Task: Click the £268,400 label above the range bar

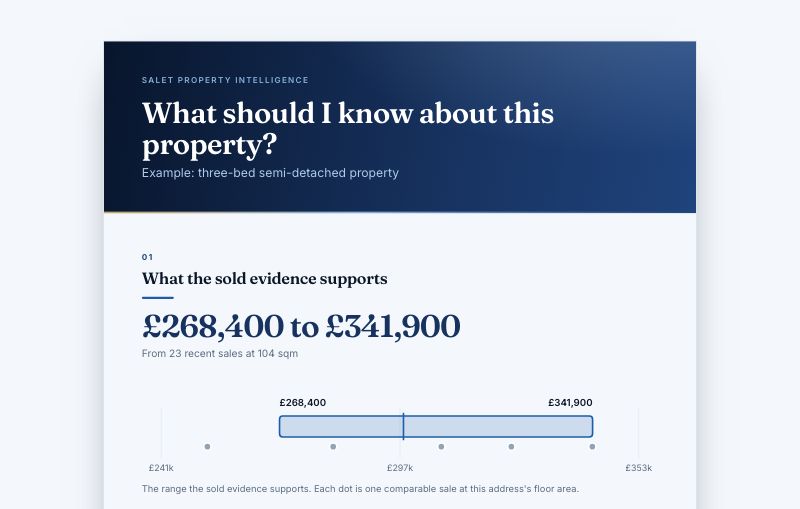Action: click(x=303, y=402)
